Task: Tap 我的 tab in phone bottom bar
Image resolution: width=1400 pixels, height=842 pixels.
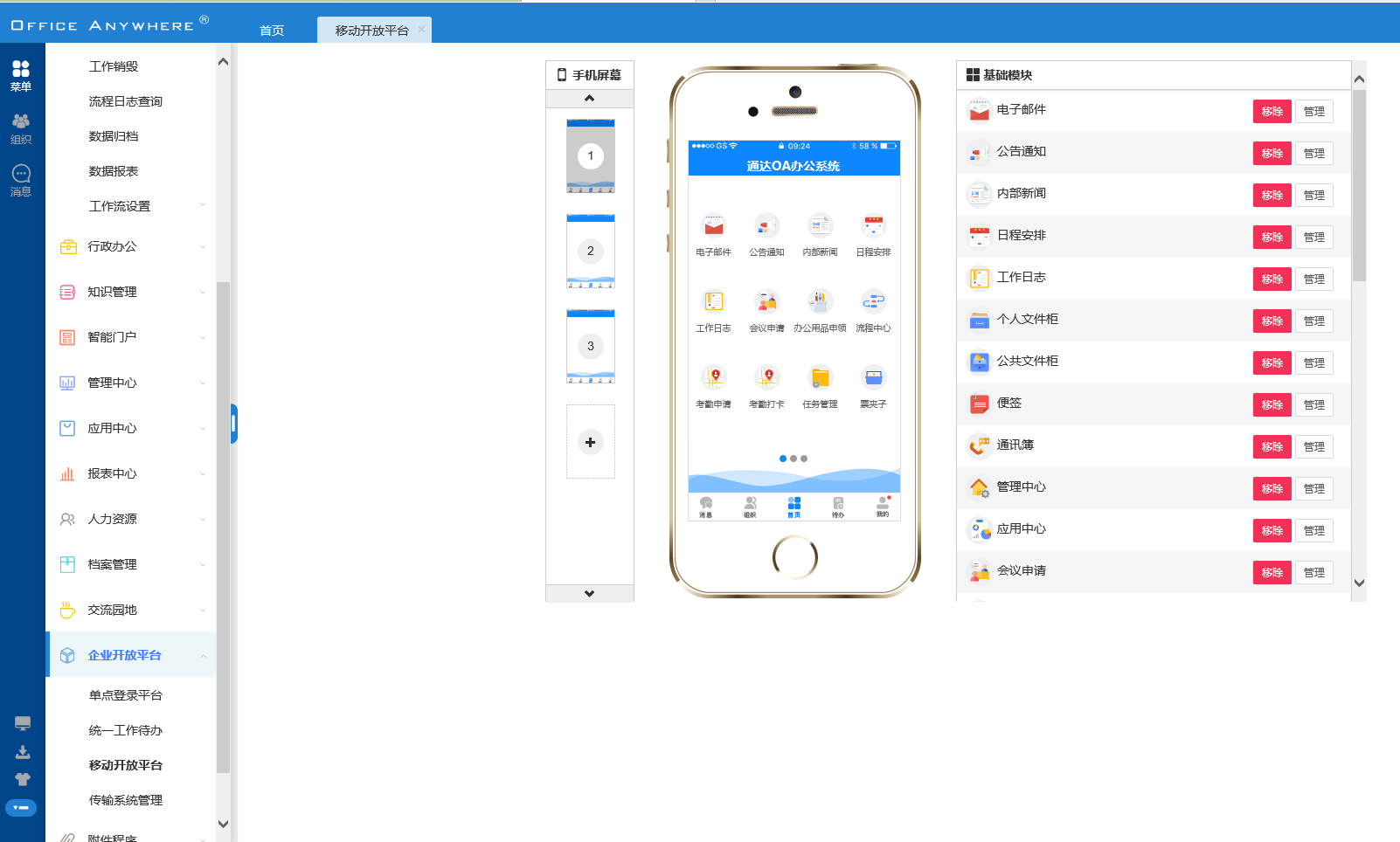Action: pyautogui.click(x=883, y=507)
